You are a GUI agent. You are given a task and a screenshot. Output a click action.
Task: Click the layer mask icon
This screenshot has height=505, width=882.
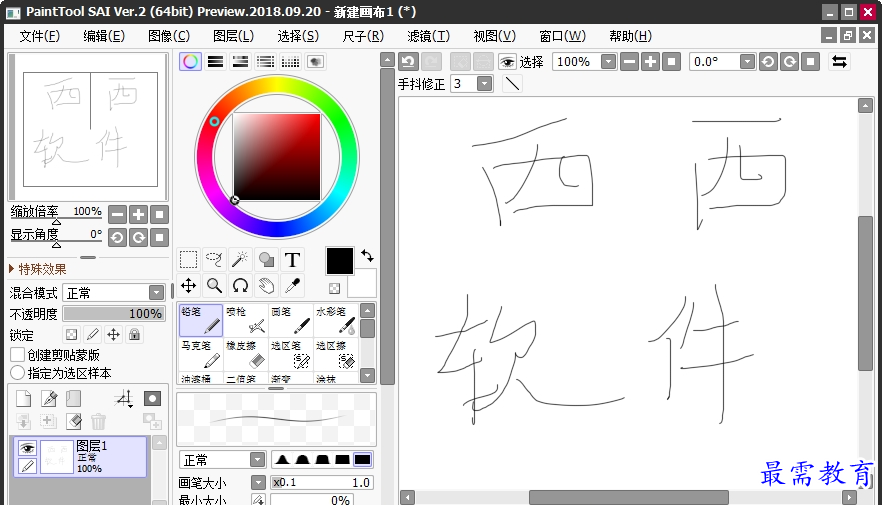tap(152, 399)
